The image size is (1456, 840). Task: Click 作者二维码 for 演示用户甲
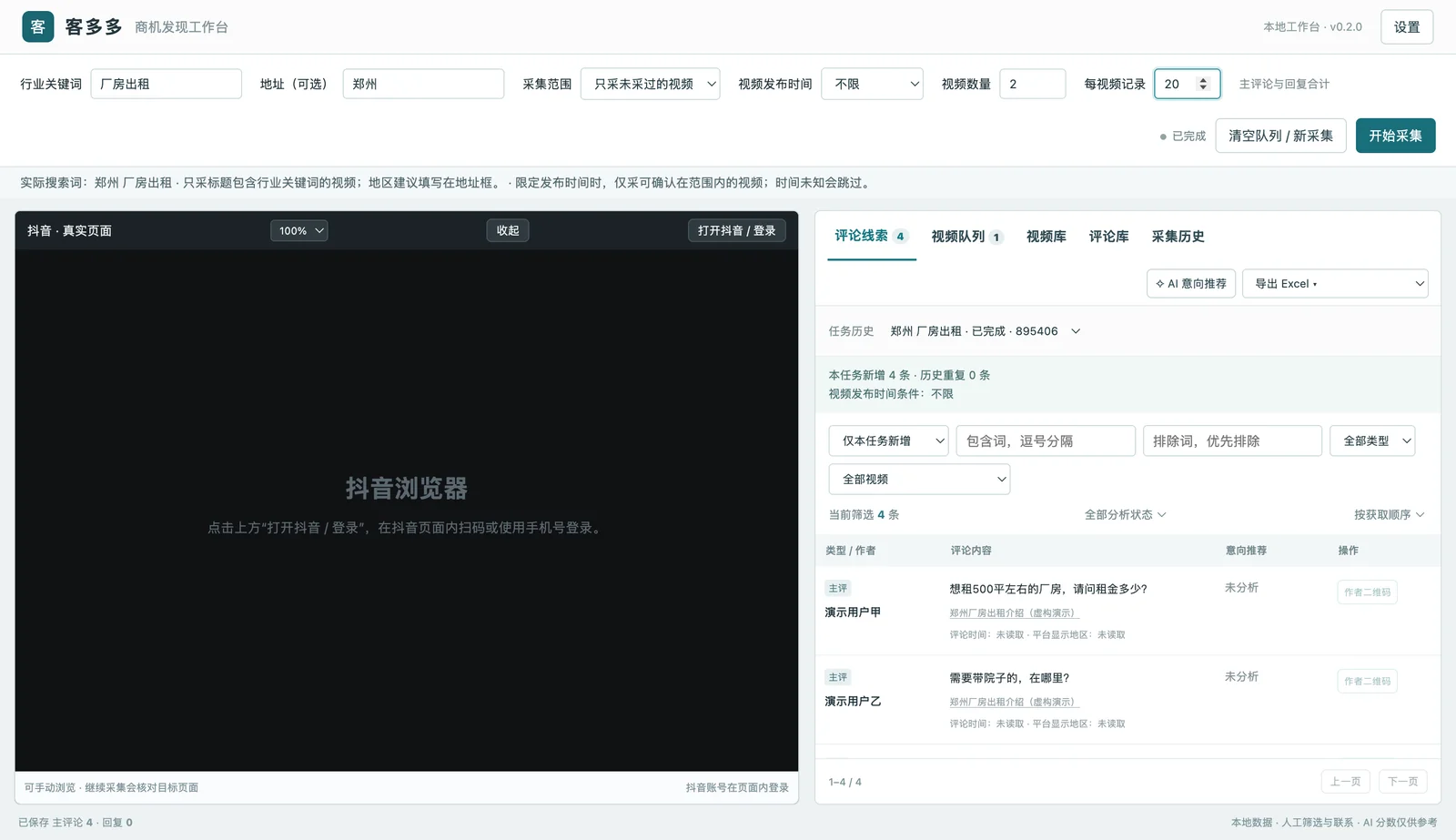pyautogui.click(x=1368, y=592)
